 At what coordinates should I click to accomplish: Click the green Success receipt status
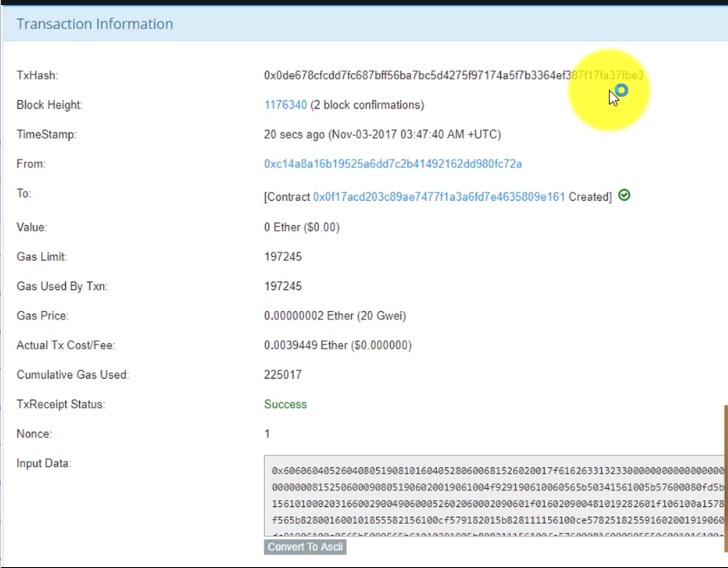point(285,405)
